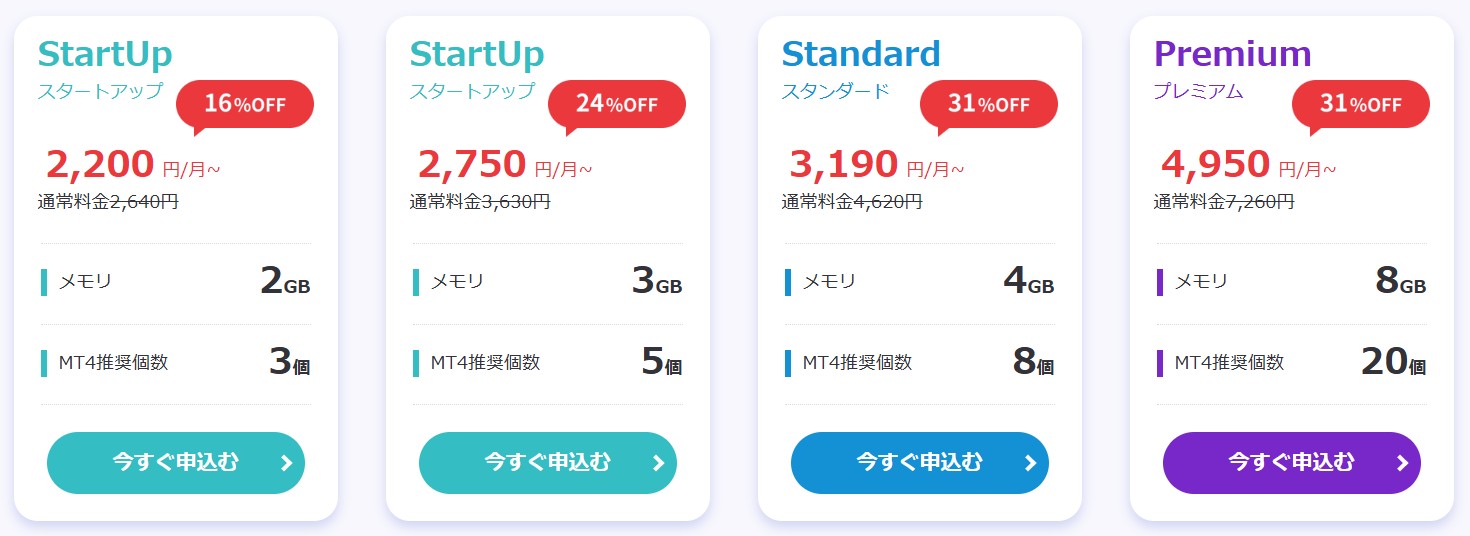Click the chevron arrow on the Premium apply button

pos(1402,463)
